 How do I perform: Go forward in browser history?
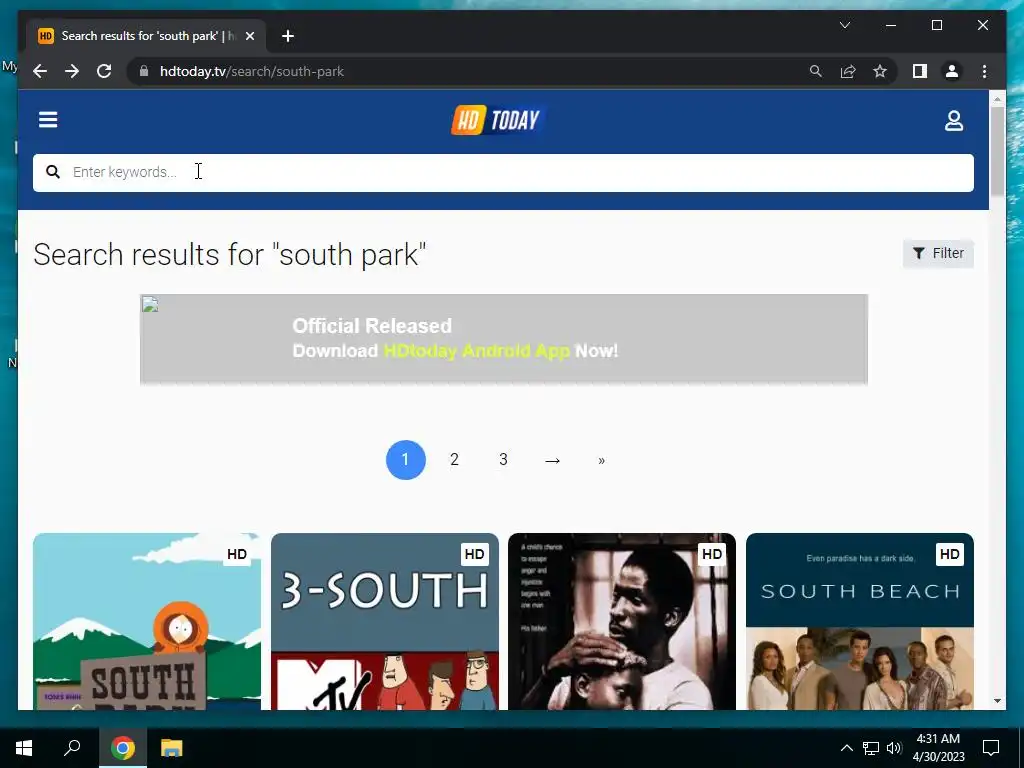click(x=72, y=71)
